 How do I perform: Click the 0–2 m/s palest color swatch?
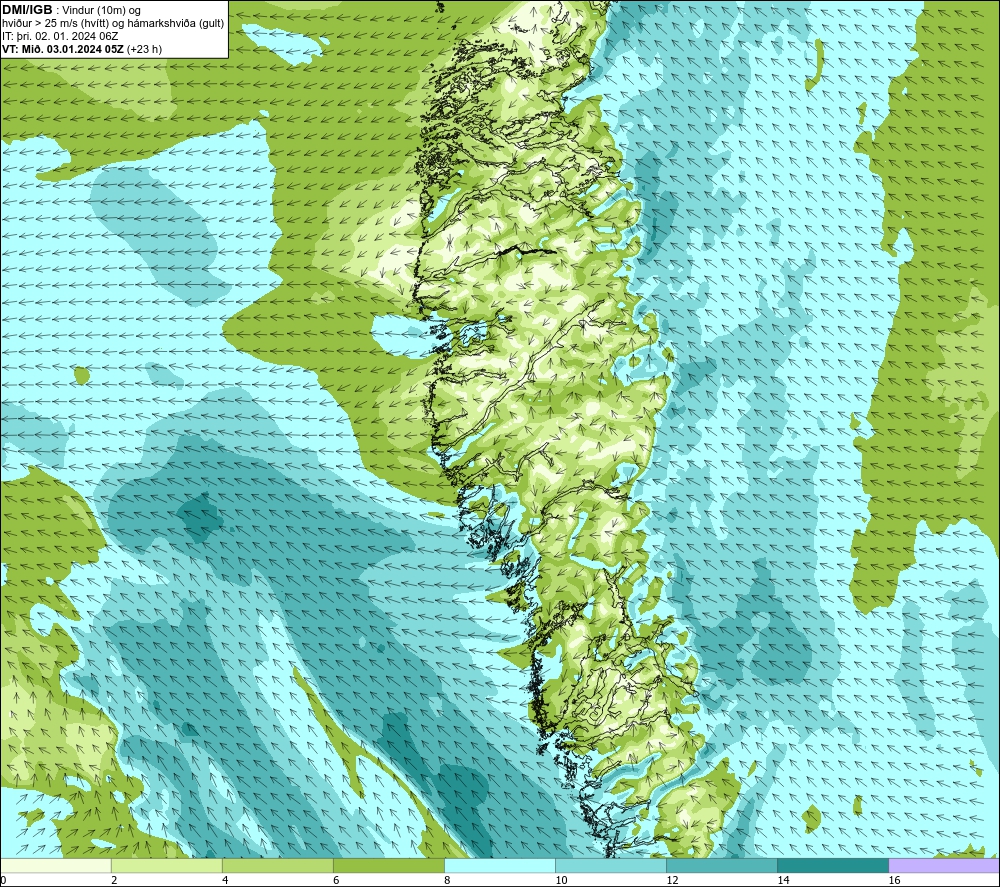(x=55, y=865)
